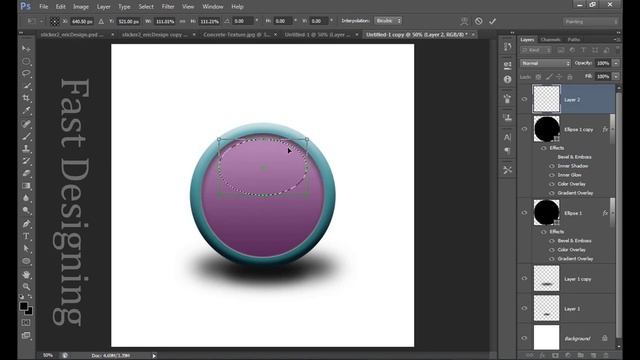Select the Ellipse shape tool
This screenshot has width=640, height=360.
pyautogui.click(x=27, y=261)
